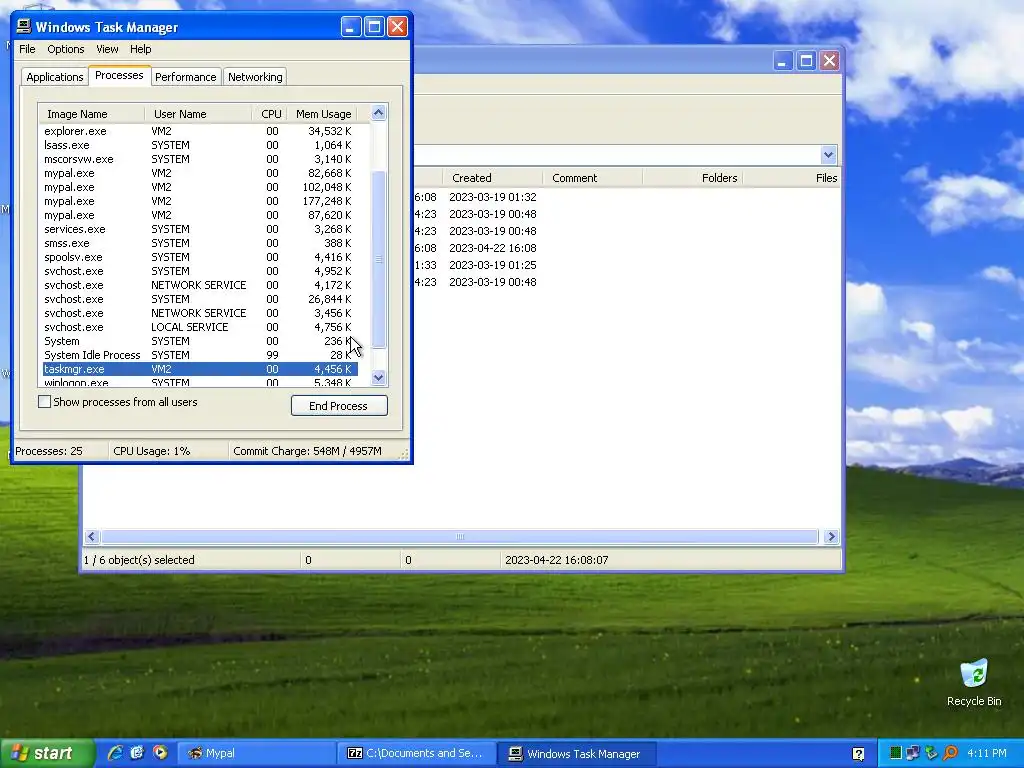Enable Show processes from all users
This screenshot has height=768, width=1024.
pos(44,402)
